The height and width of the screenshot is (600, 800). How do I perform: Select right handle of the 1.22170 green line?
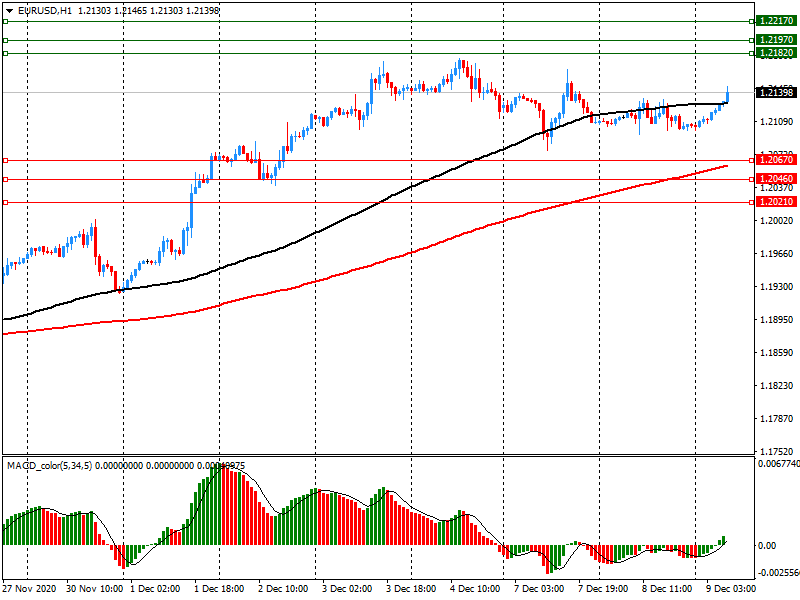[x=752, y=21]
